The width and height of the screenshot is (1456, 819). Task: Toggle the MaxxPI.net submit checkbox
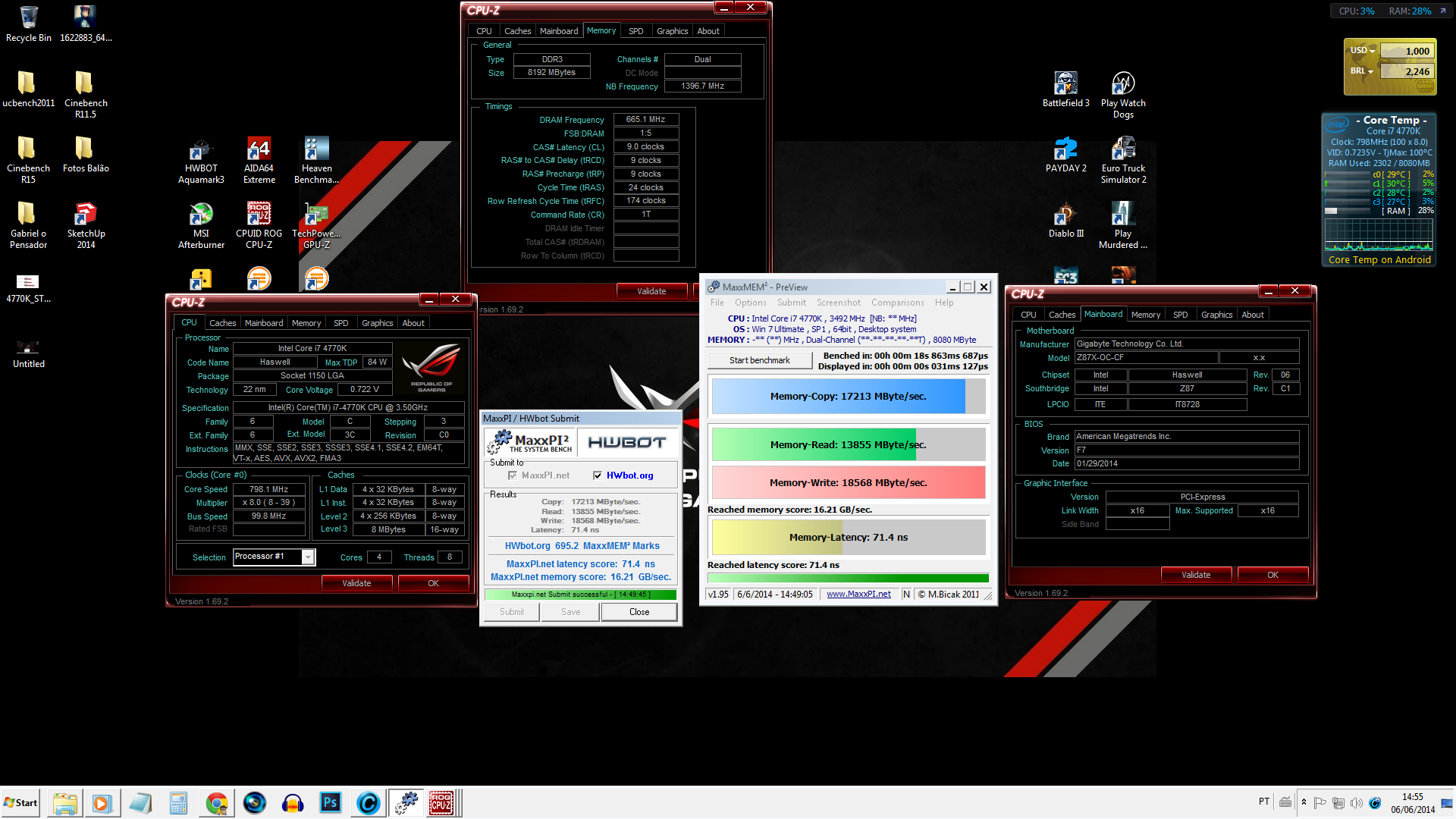pos(513,475)
